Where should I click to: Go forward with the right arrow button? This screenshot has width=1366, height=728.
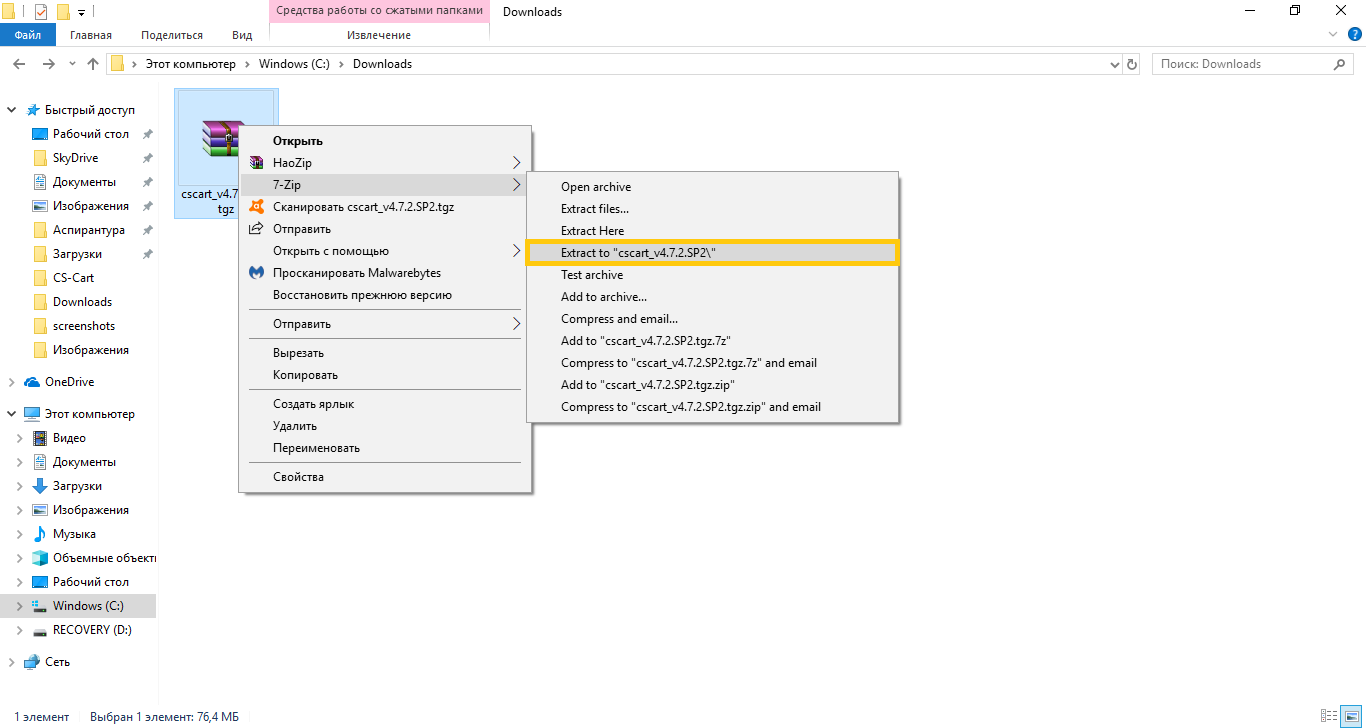[x=48, y=64]
